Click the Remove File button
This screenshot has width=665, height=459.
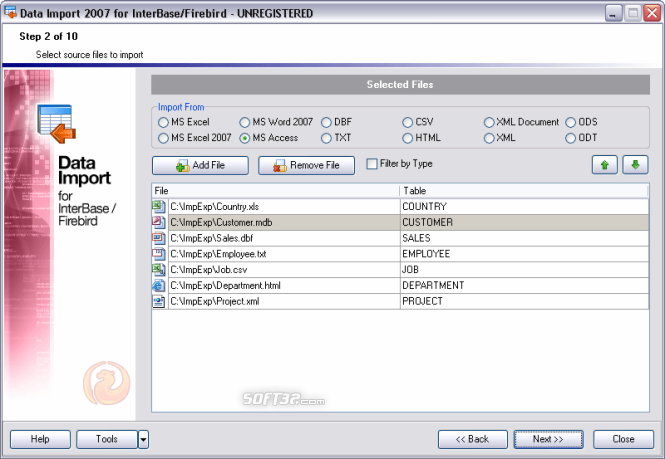306,165
